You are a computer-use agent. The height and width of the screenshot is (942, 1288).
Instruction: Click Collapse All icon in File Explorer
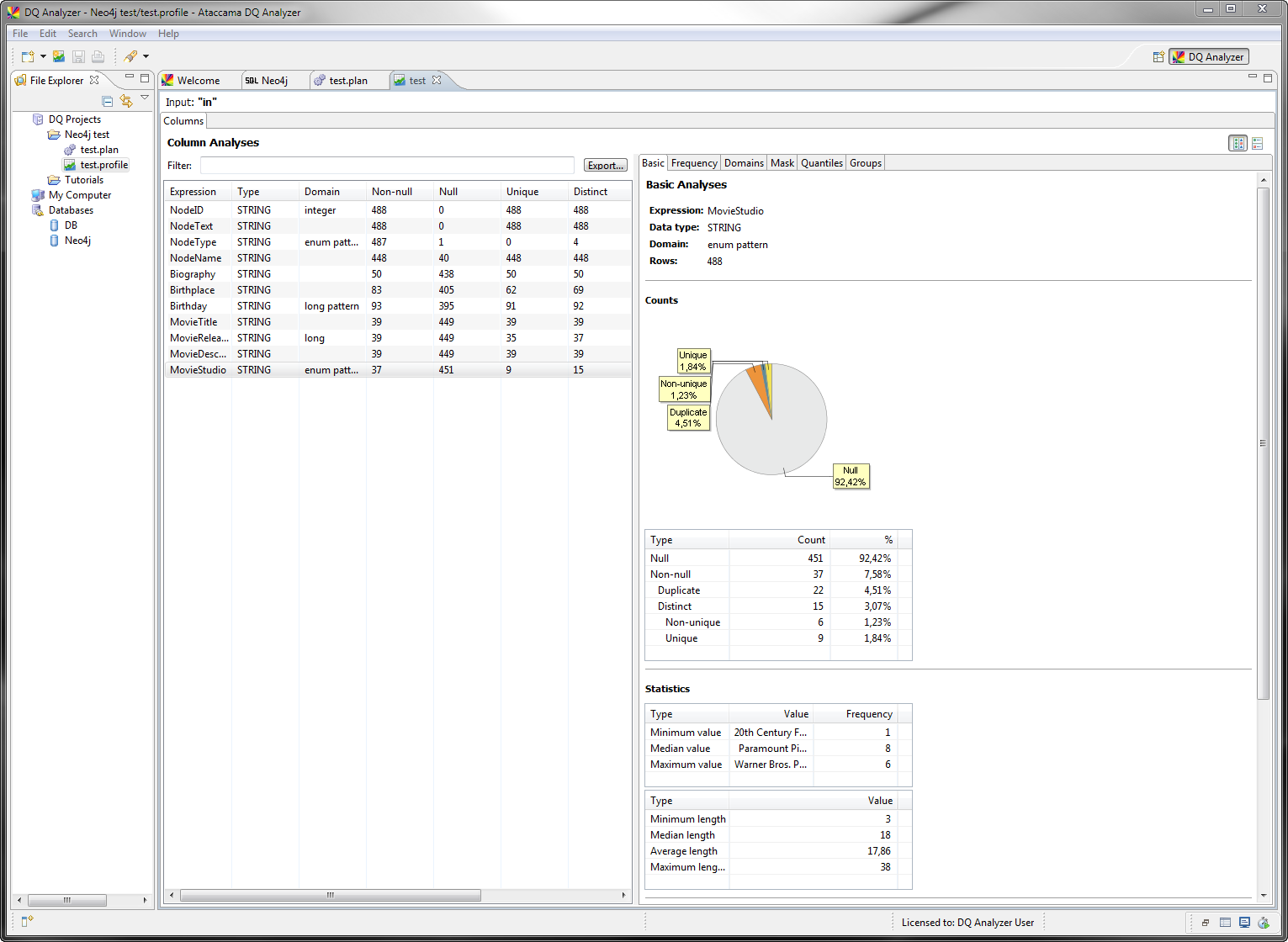107,101
